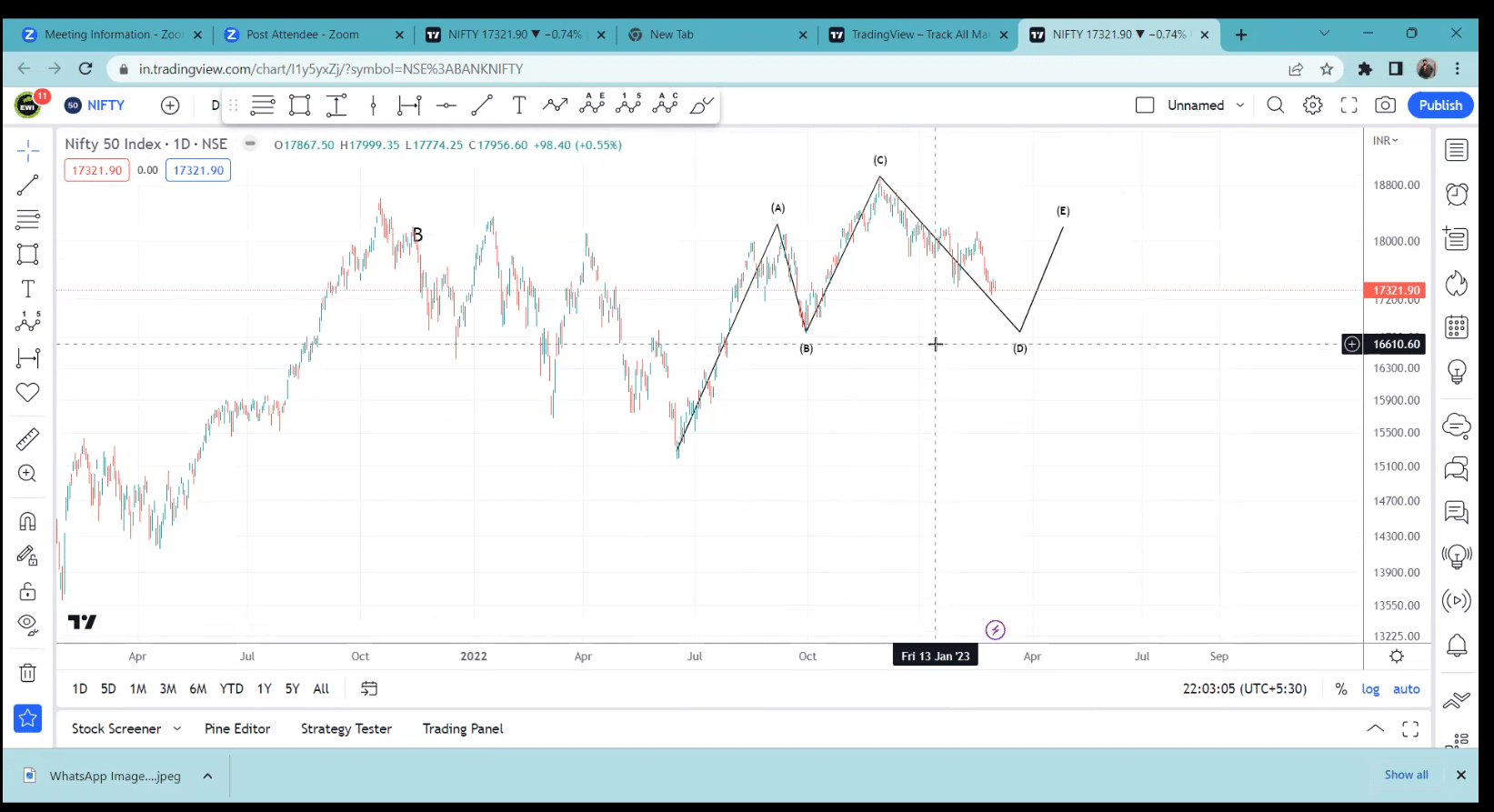Viewport: 1494px width, 812px height.
Task: Expand the Stock Screener dropdown arrow
Action: (x=177, y=729)
